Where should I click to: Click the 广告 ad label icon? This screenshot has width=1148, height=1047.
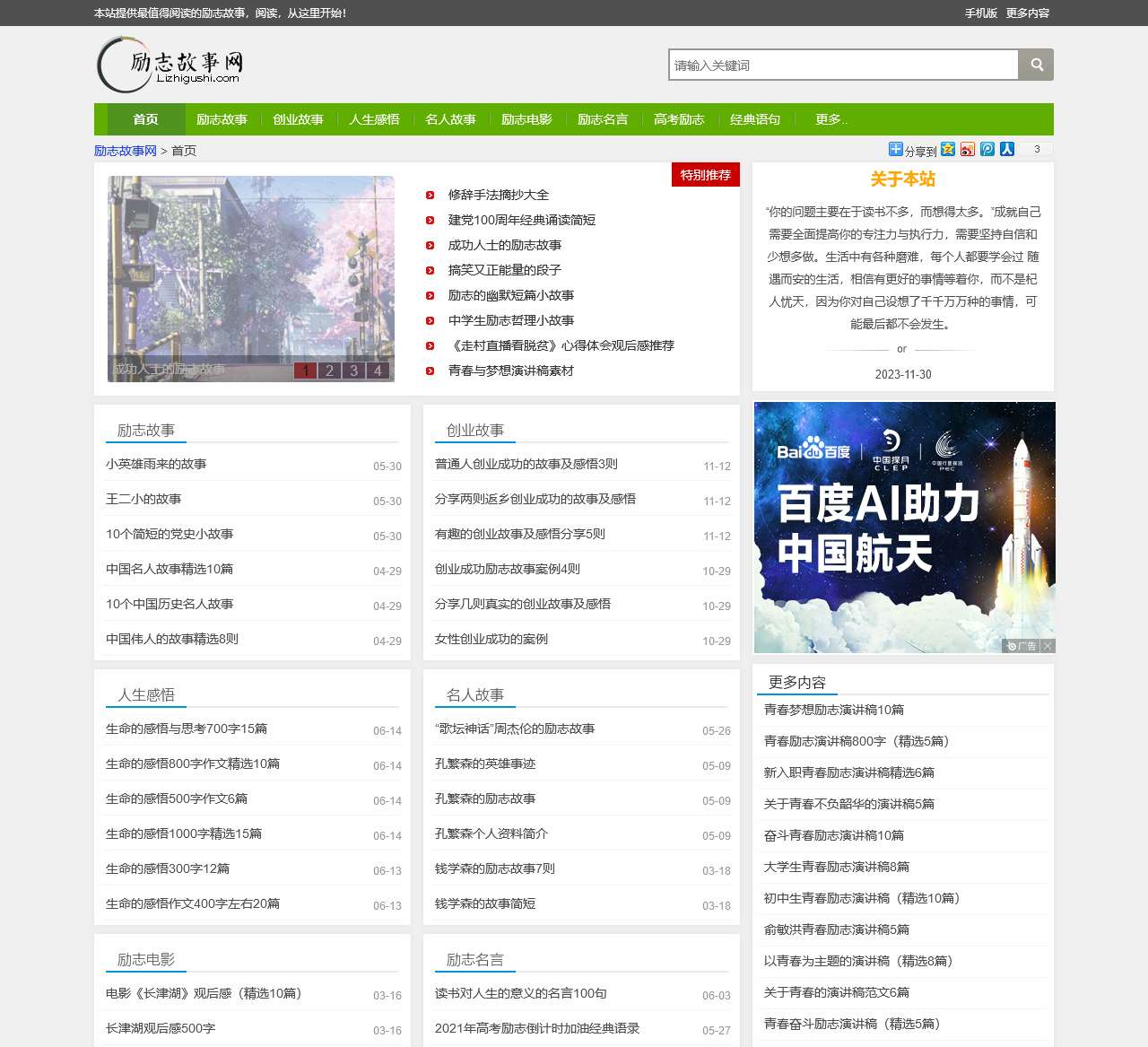(x=1021, y=646)
